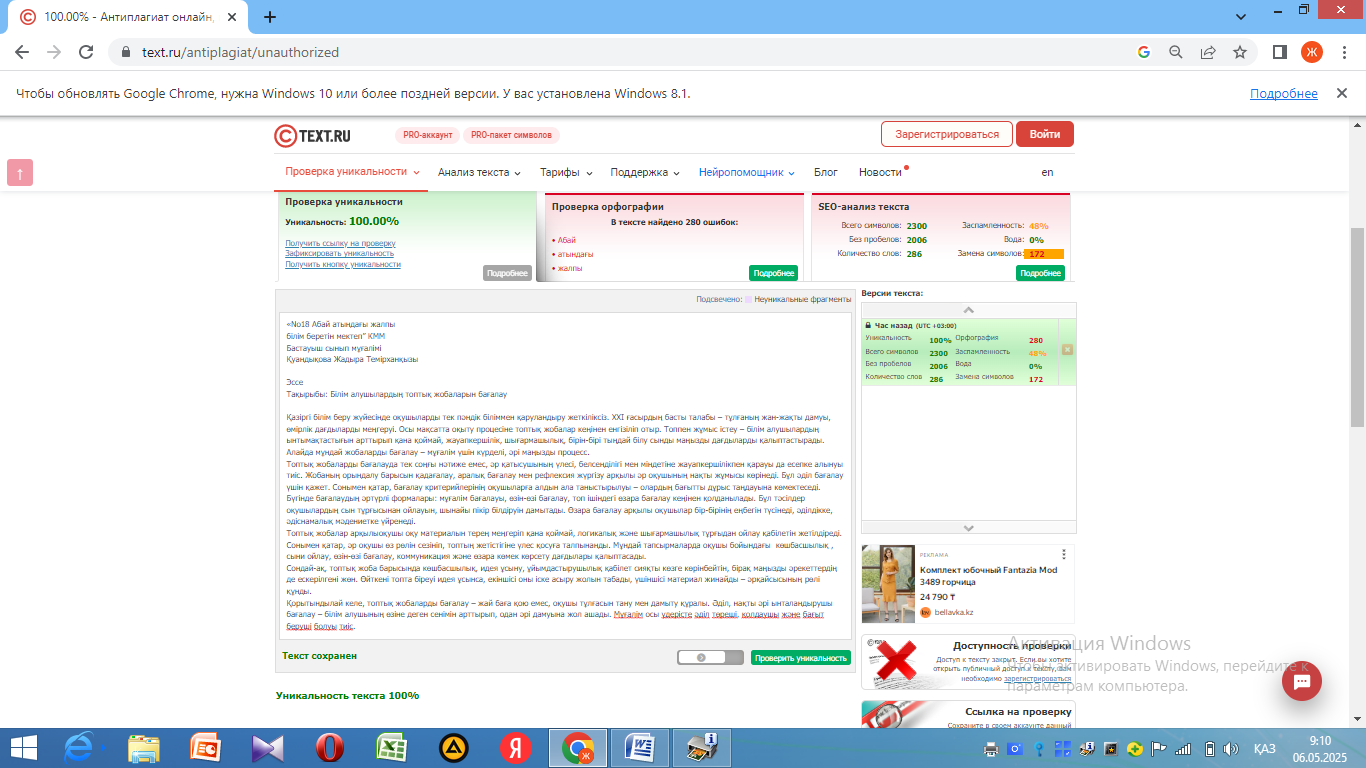Reload the page with the refresh icon

click(x=86, y=52)
